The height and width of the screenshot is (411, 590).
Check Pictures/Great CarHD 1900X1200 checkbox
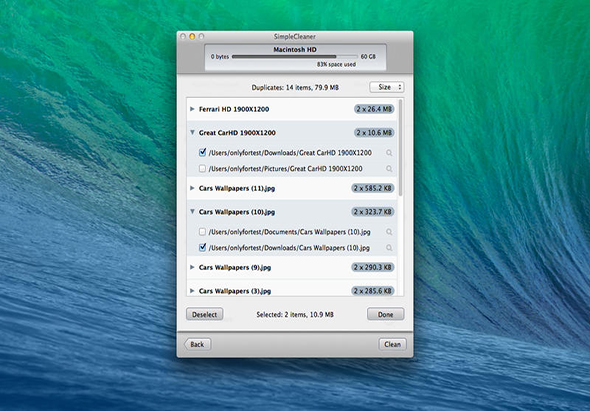click(202, 169)
